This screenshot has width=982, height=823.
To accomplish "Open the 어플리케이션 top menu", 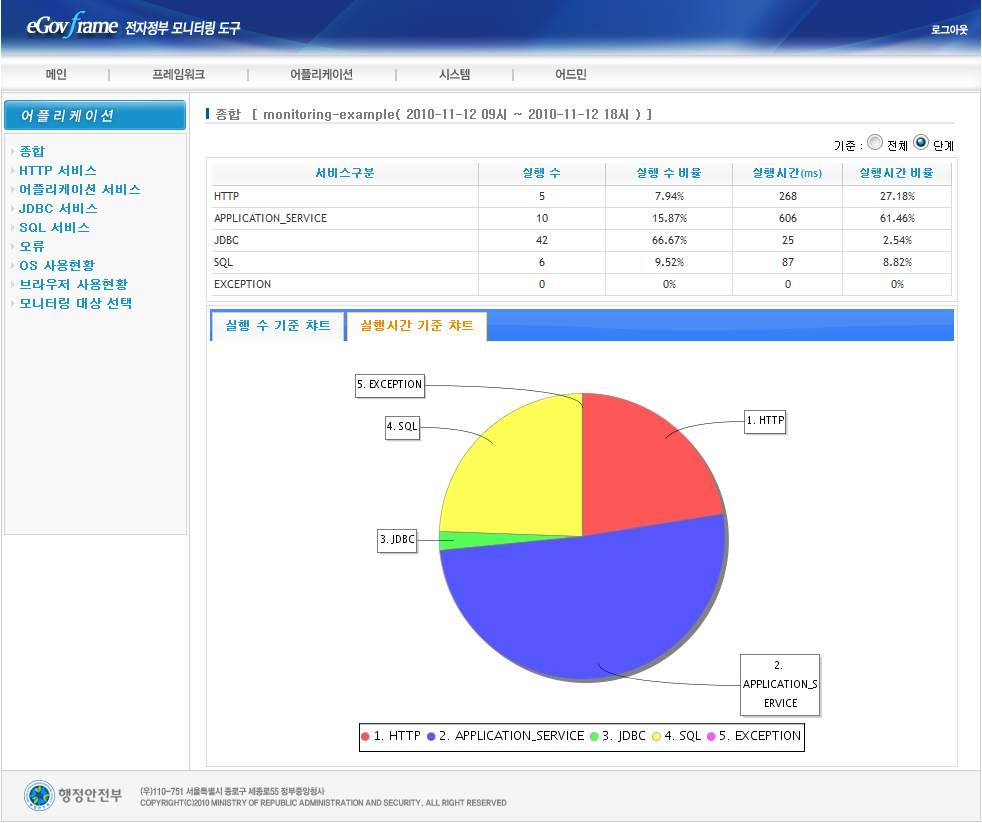I will click(321, 74).
